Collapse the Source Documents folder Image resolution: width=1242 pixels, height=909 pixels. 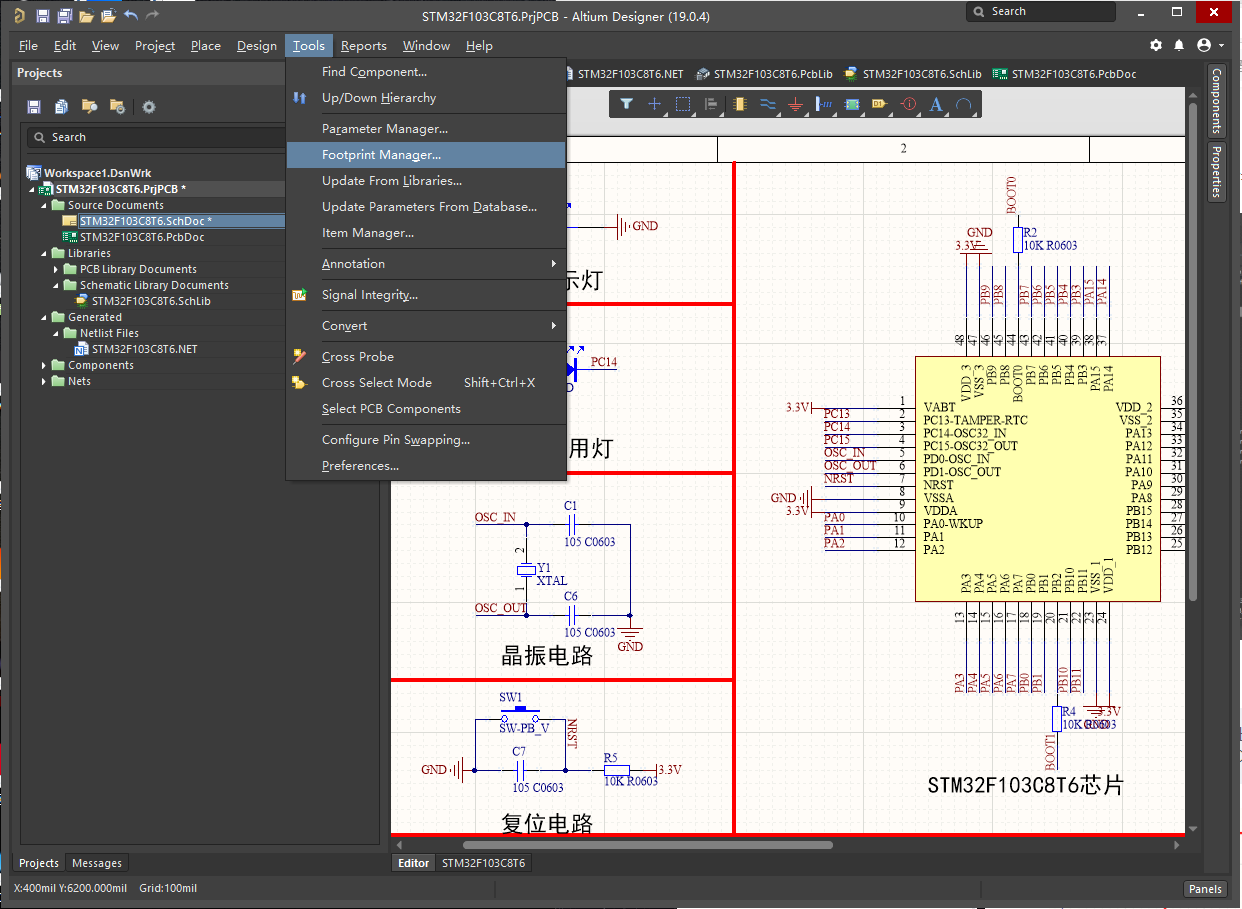tap(44, 205)
